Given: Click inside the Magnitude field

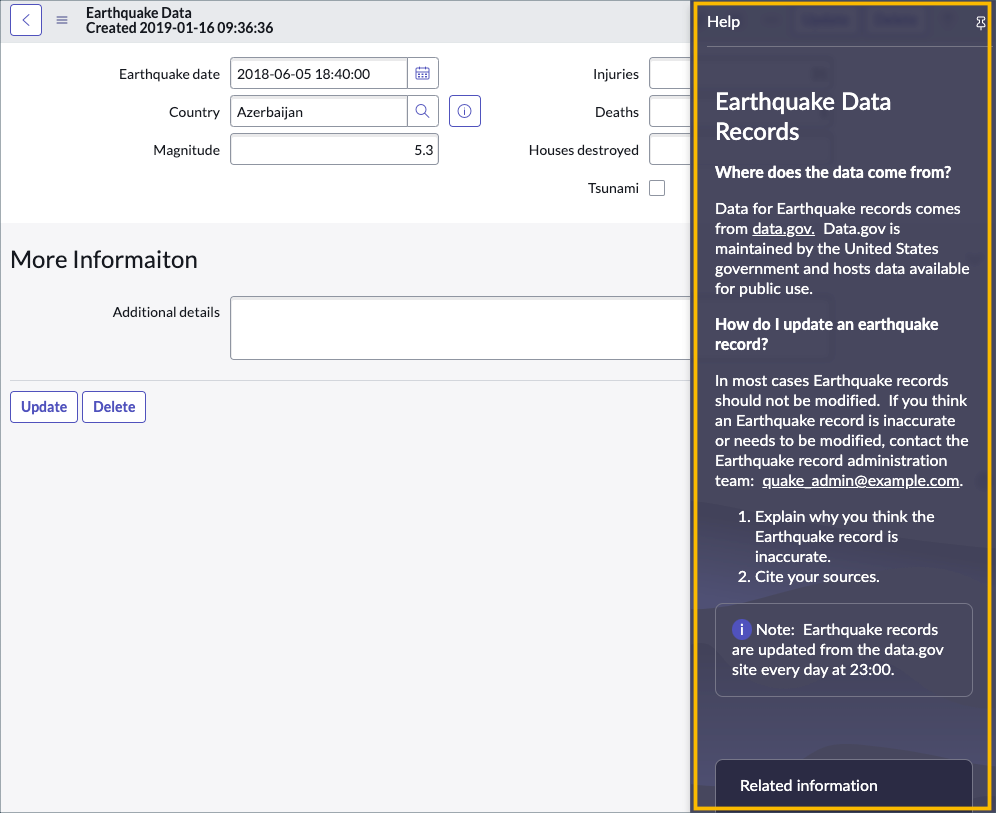Looking at the screenshot, I should (334, 148).
